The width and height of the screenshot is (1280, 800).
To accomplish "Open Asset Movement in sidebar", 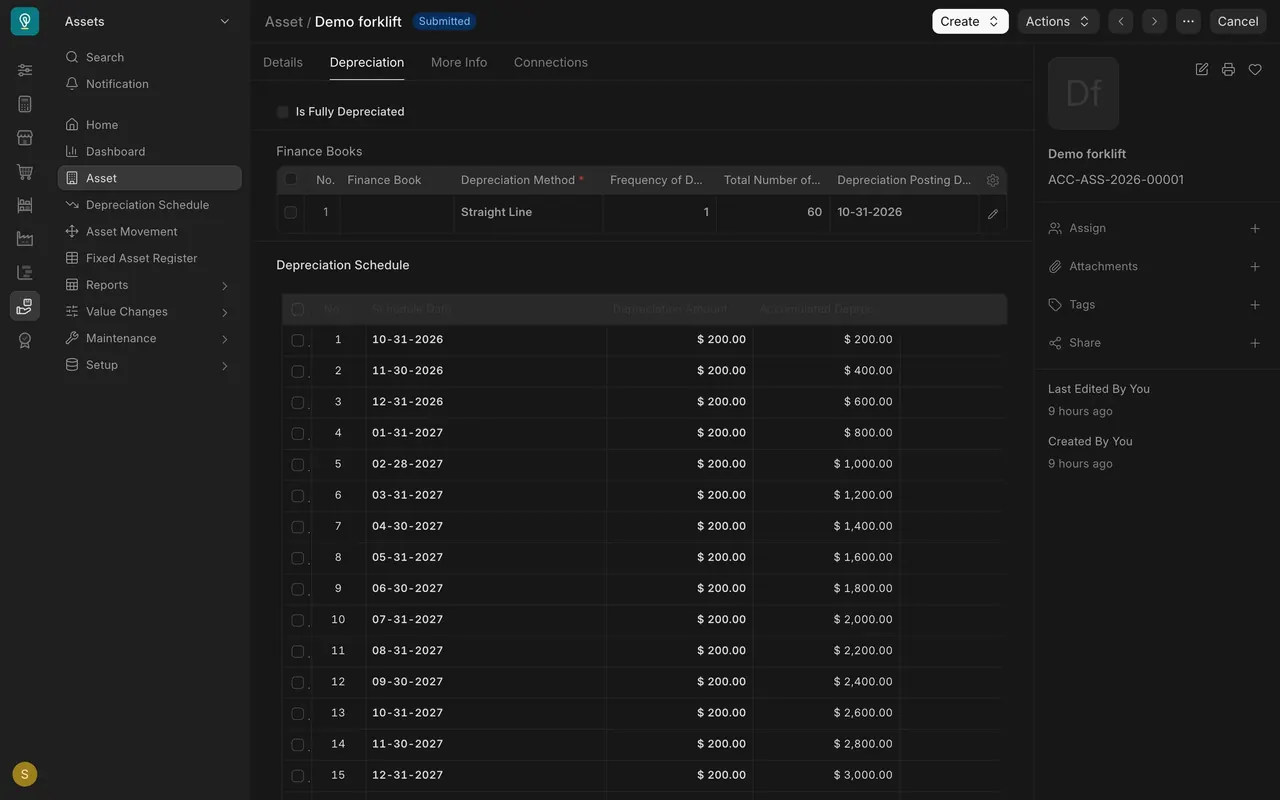I will pyautogui.click(x=150, y=231).
